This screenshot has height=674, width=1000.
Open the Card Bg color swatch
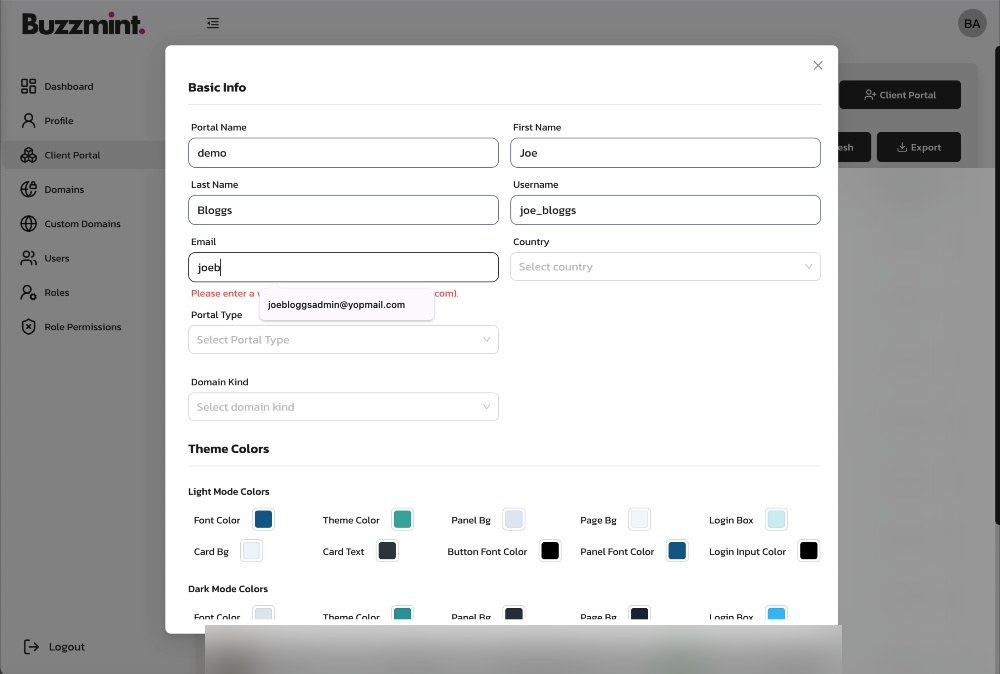coord(251,551)
